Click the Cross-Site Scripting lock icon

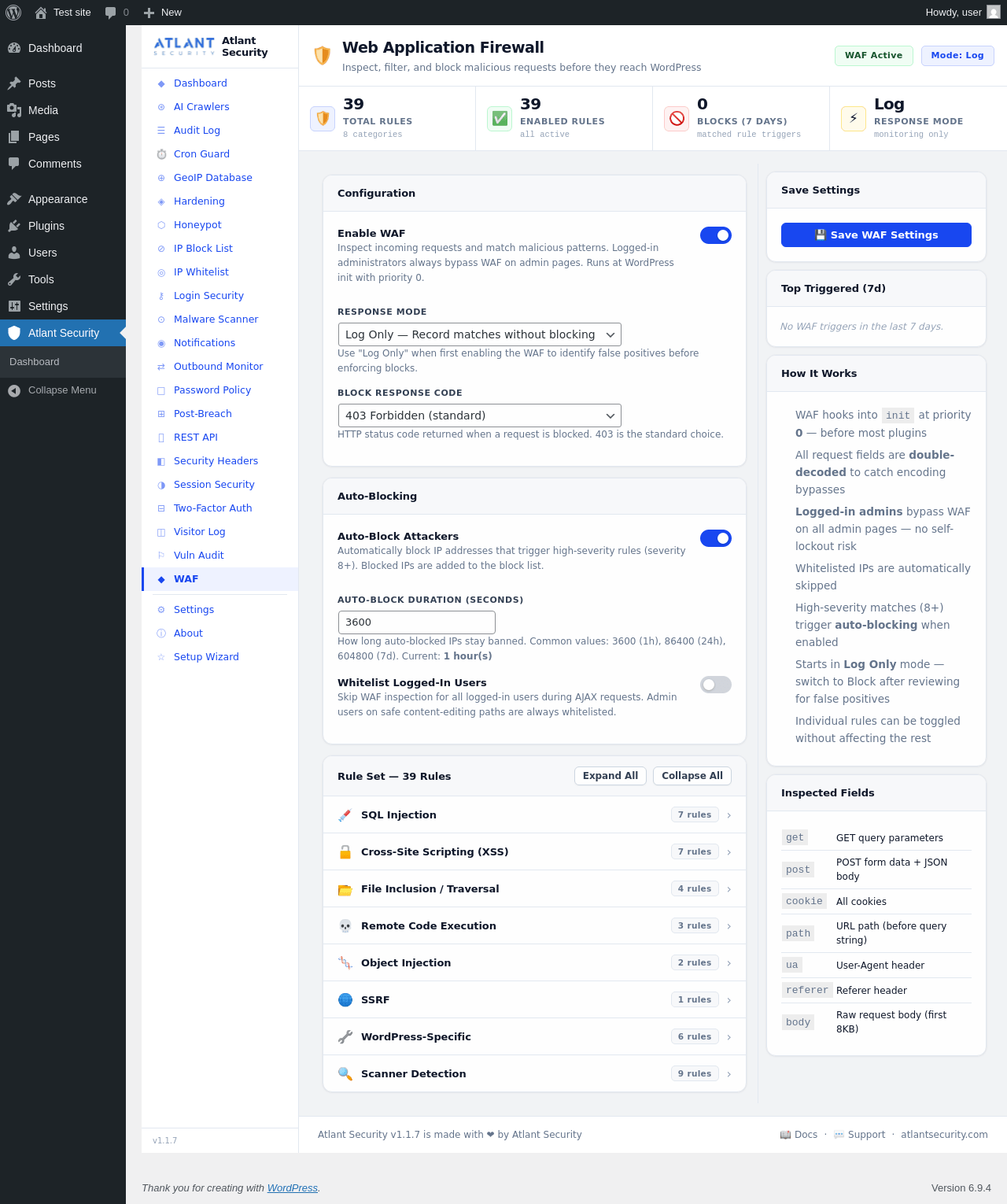point(345,852)
